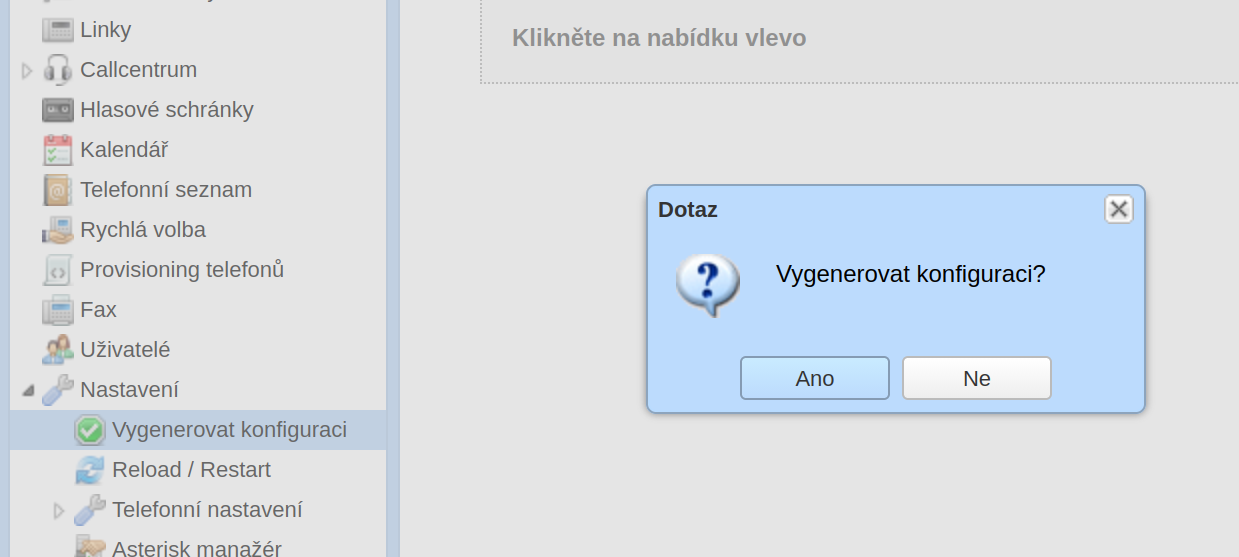The height and width of the screenshot is (557, 1239).
Task: Click the Linky phone icon
Action: pyautogui.click(x=58, y=30)
